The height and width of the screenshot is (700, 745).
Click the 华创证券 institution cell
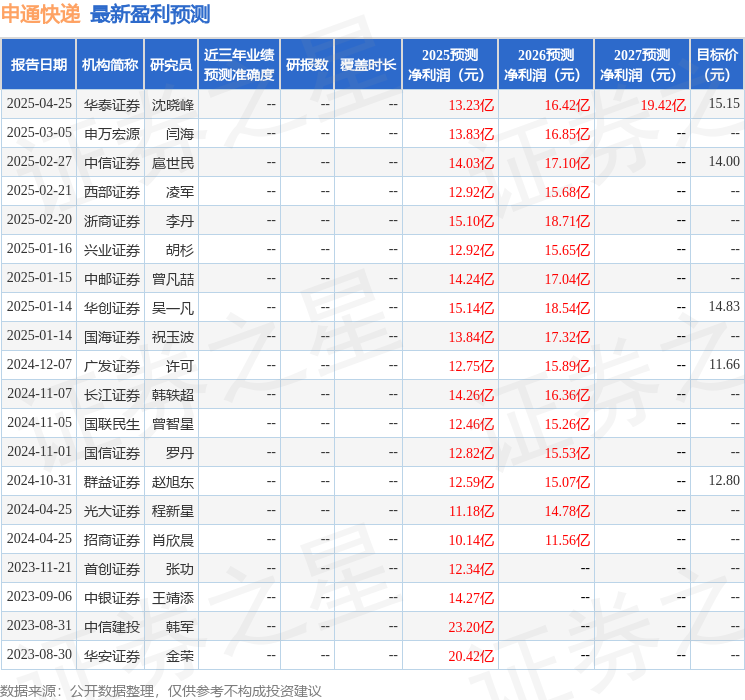112,307
